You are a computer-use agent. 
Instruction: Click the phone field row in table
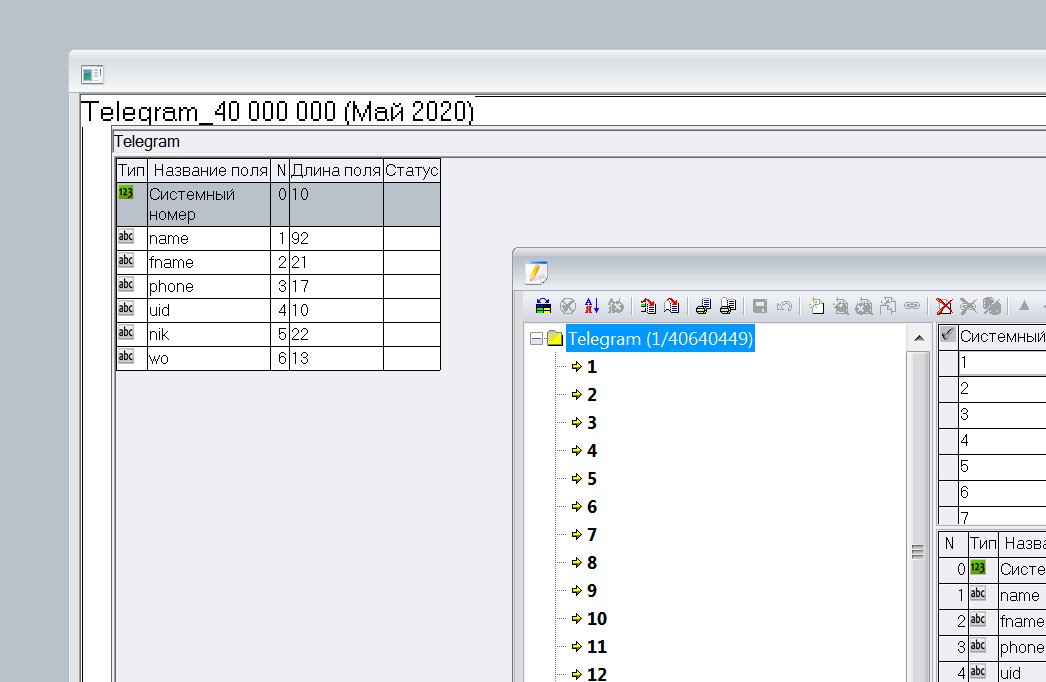pyautogui.click(x=278, y=286)
